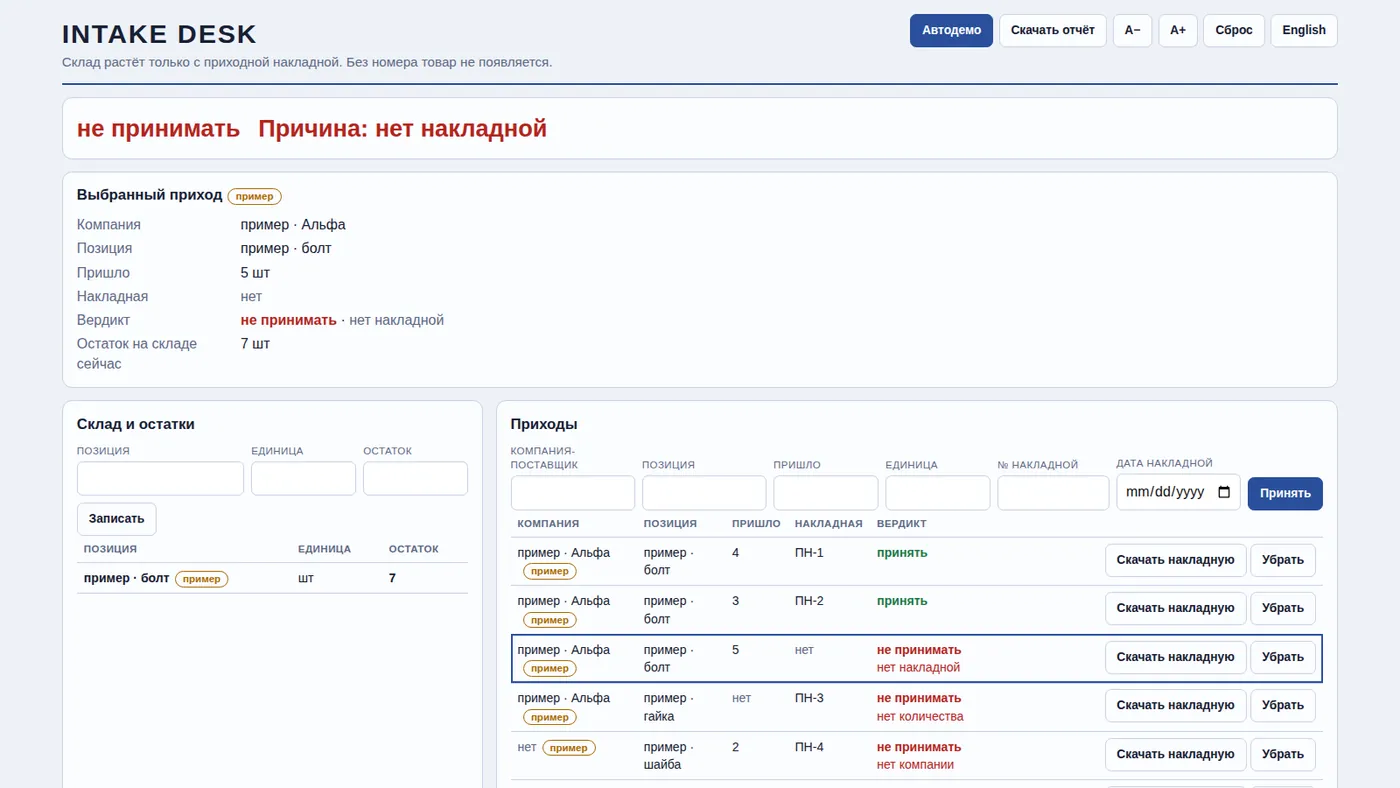Viewport: 1400px width, 788px height.
Task: Click the INTAKE DESK title
Action: [159, 34]
